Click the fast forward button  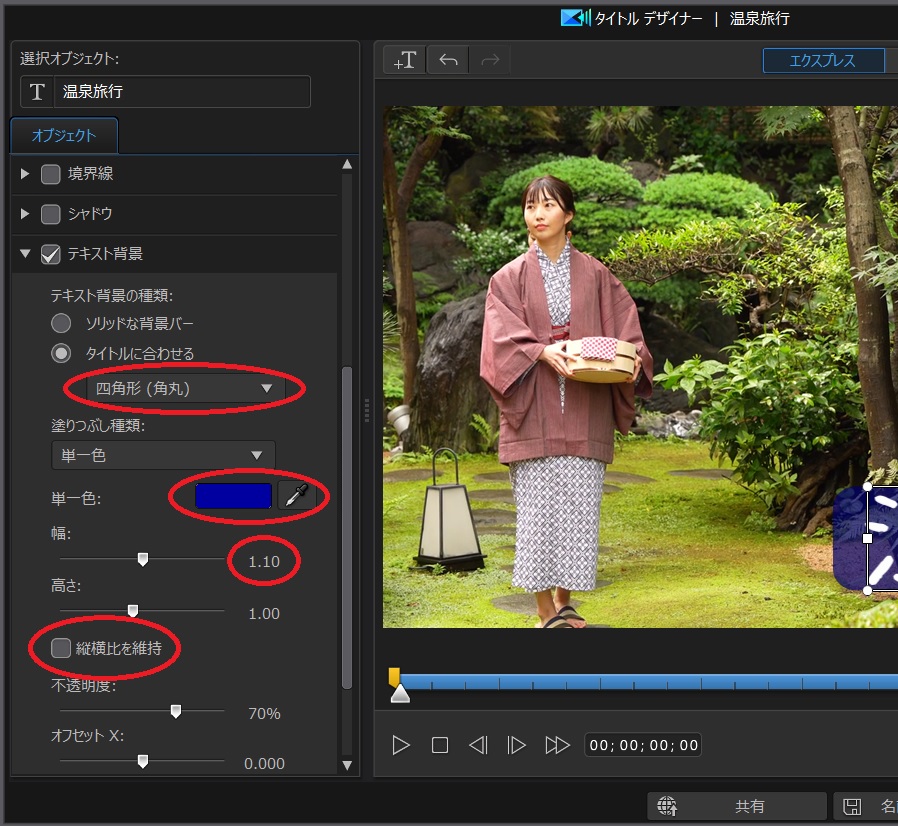[x=557, y=745]
